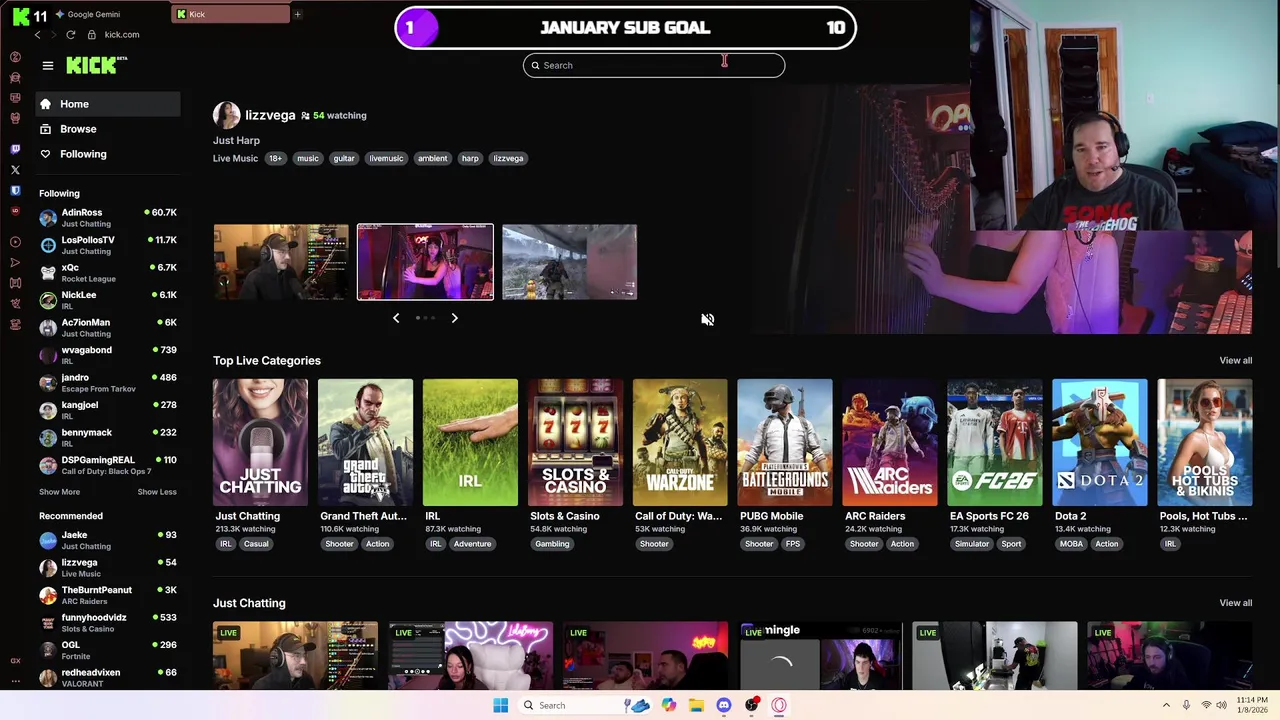Open AdinRoss channel in Following list
1280x720 pixels.
point(108,218)
